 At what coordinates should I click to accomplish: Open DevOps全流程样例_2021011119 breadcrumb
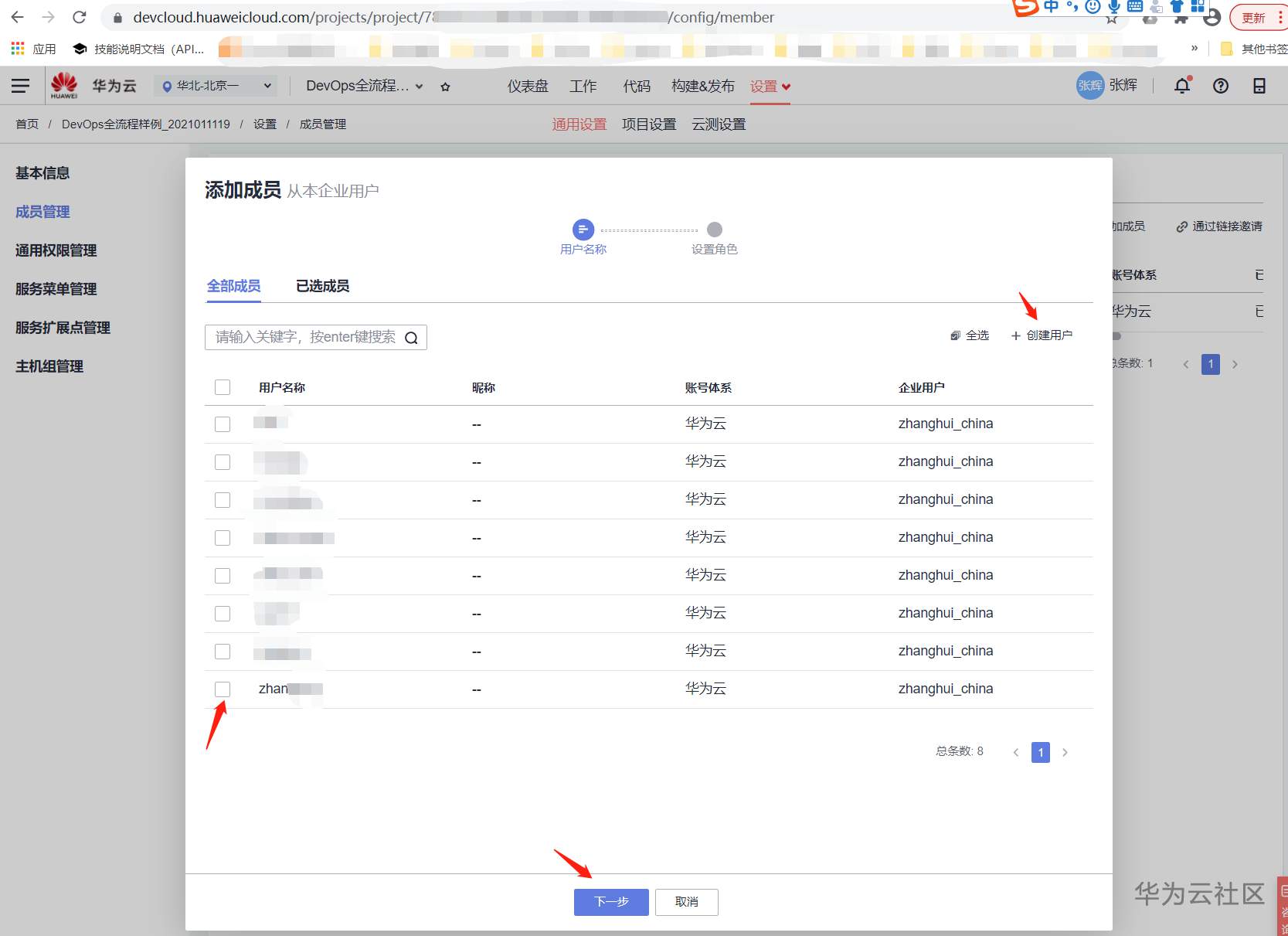tap(146, 124)
